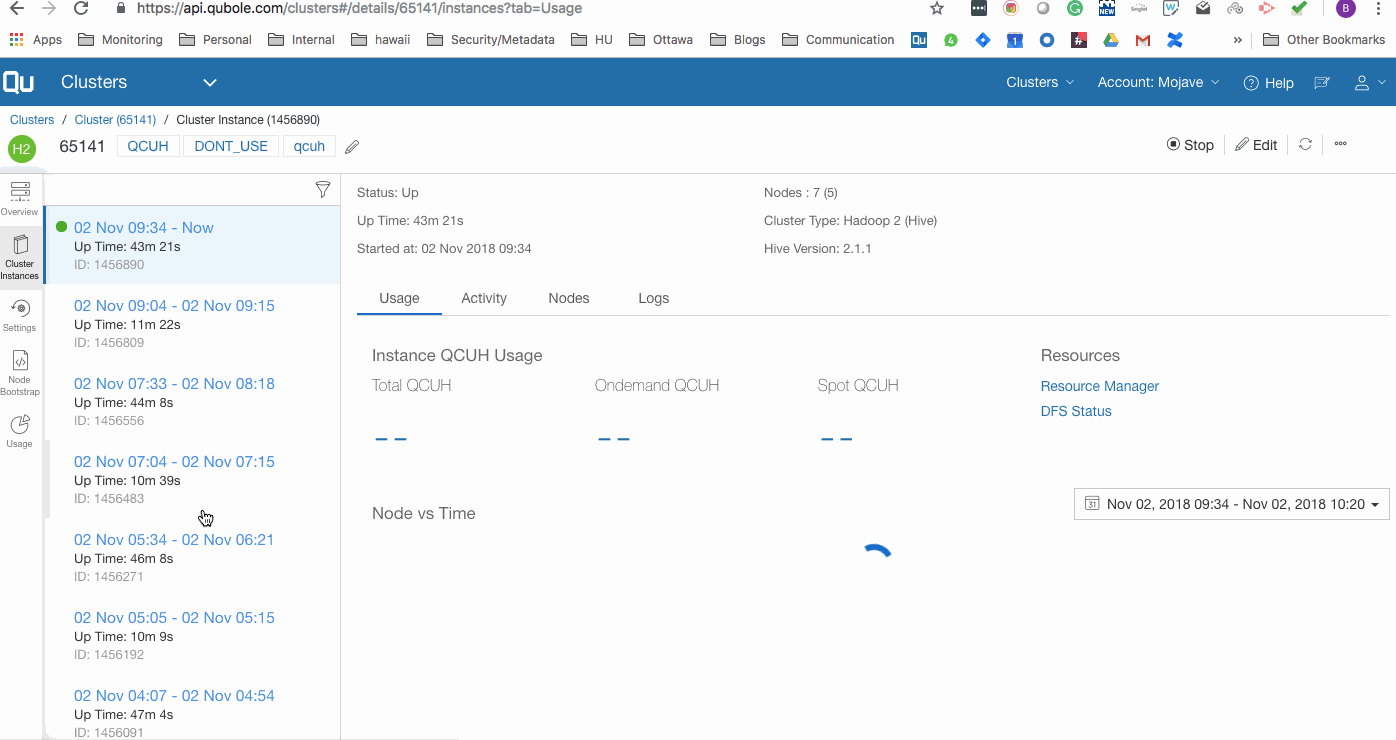1396x740 pixels.
Task: Open the Google Calendar bookmark icon
Action: click(1015, 40)
